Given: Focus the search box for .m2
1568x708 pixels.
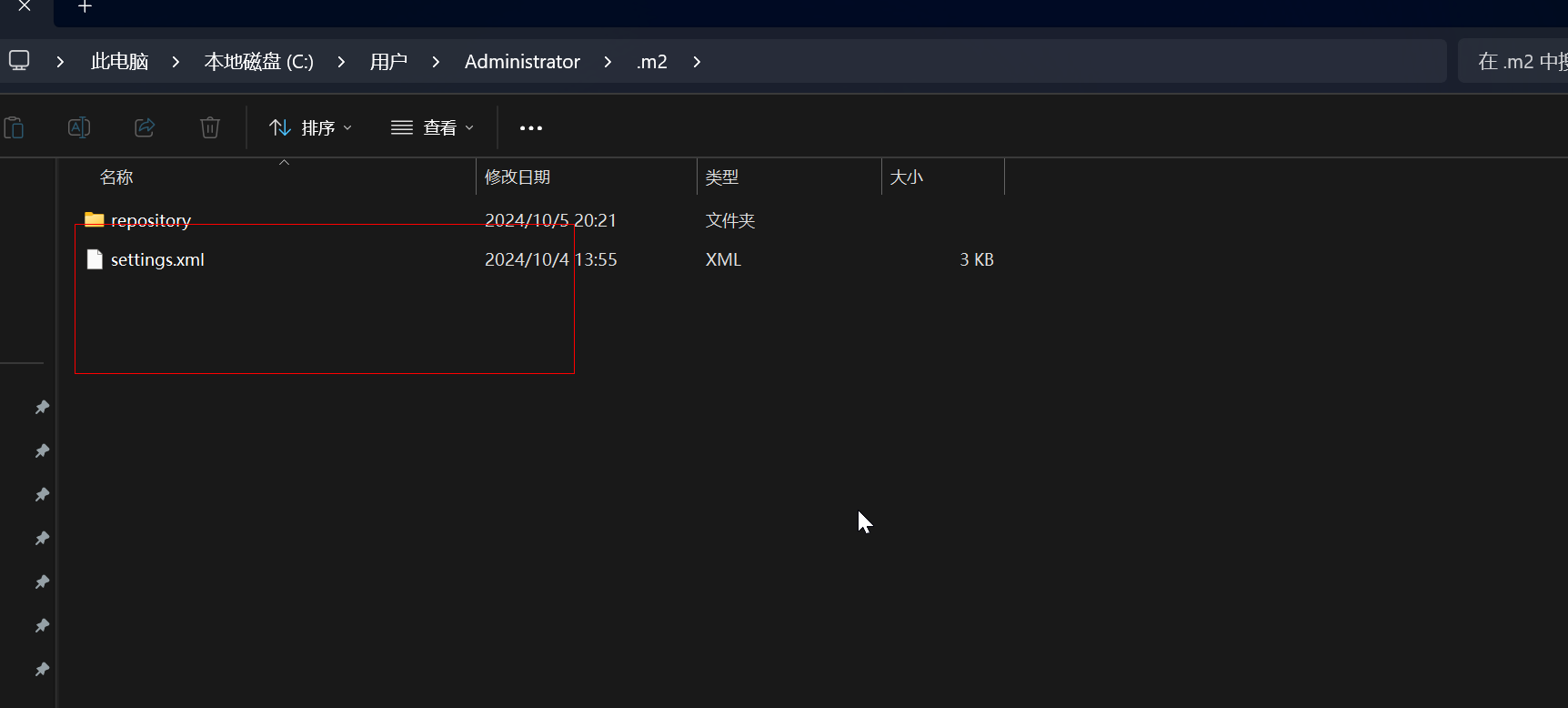Looking at the screenshot, I should [1513, 61].
